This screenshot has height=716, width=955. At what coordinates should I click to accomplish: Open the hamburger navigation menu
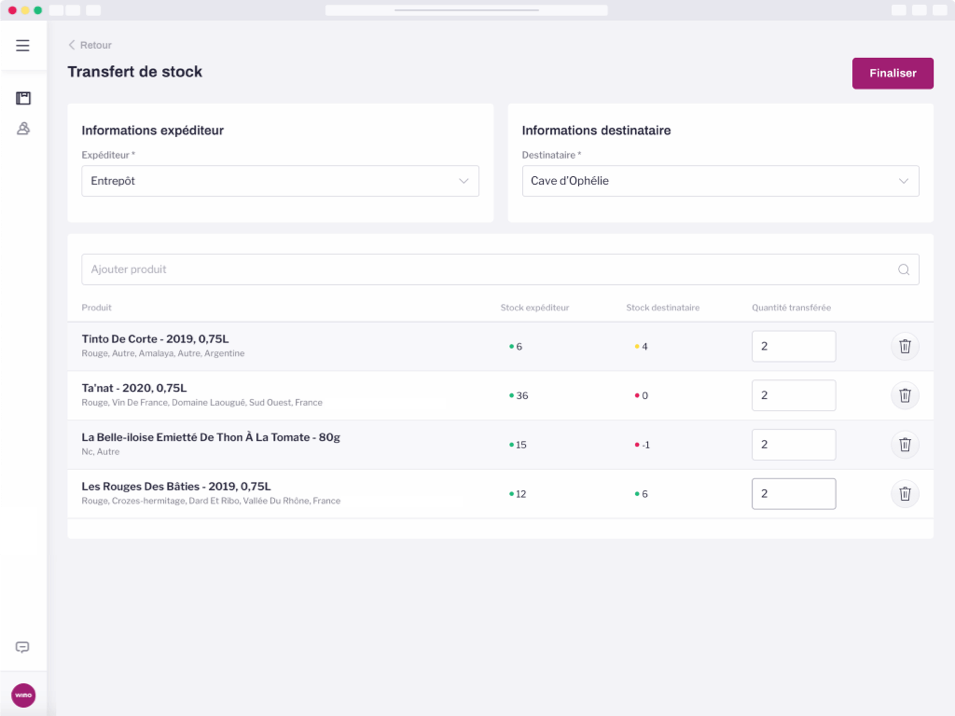(x=22, y=45)
